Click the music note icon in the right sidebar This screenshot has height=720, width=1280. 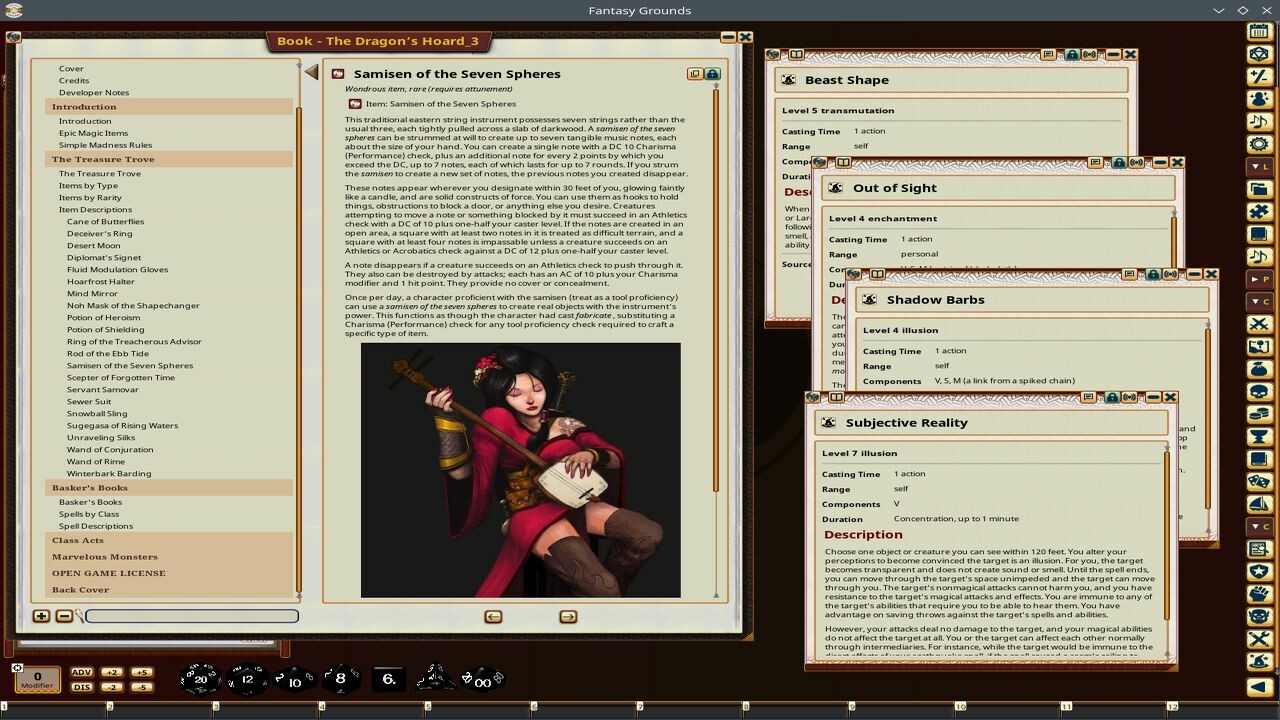coord(1262,121)
